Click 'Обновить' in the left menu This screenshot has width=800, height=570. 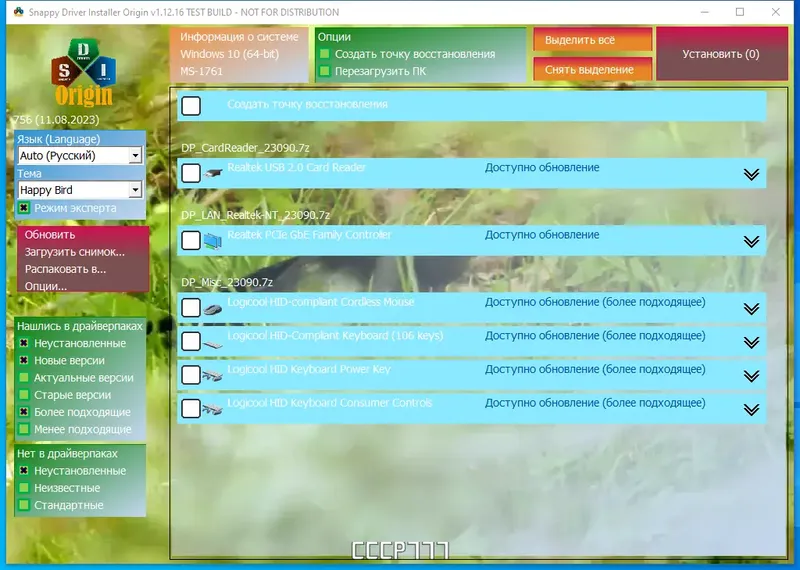tap(50, 235)
